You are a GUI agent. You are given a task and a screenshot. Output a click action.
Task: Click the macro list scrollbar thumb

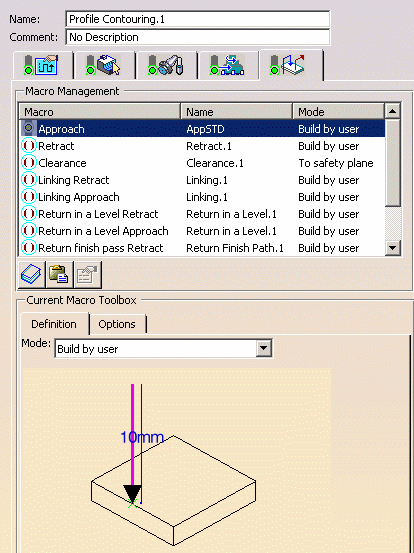(x=392, y=163)
